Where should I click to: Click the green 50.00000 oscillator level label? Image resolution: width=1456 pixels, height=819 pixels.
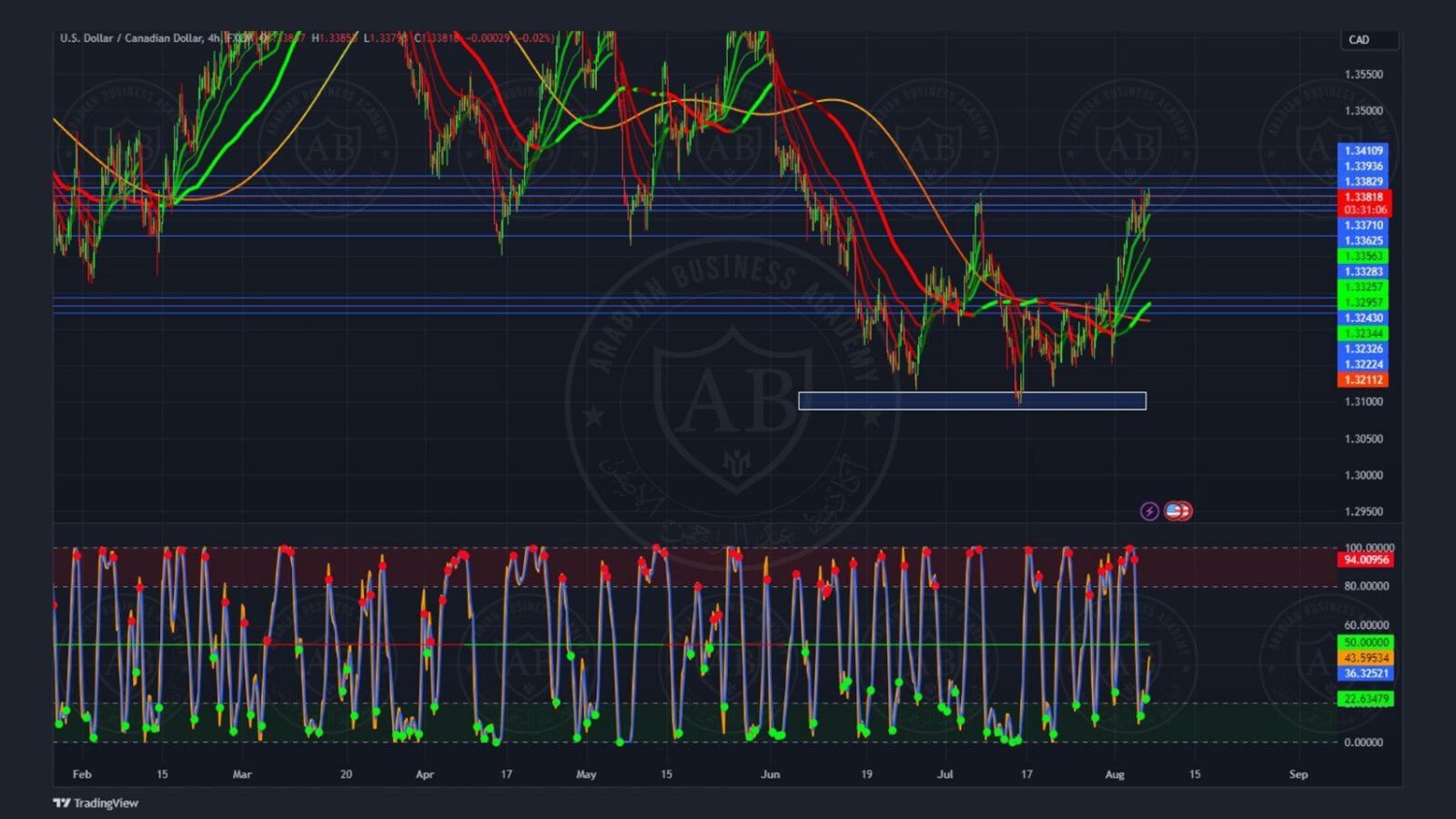pos(1366,642)
